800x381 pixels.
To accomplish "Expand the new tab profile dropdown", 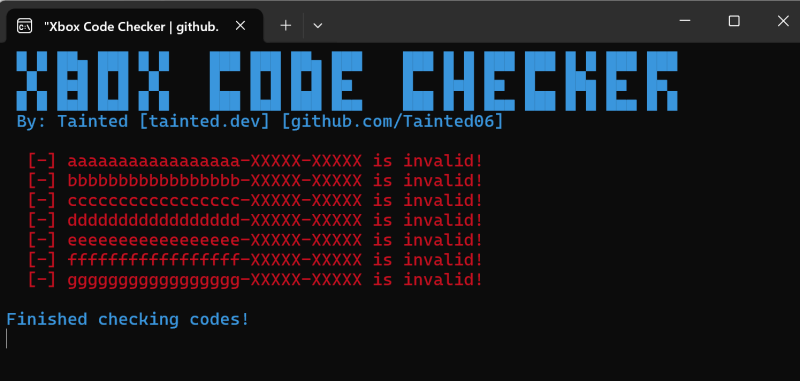I will point(317,26).
